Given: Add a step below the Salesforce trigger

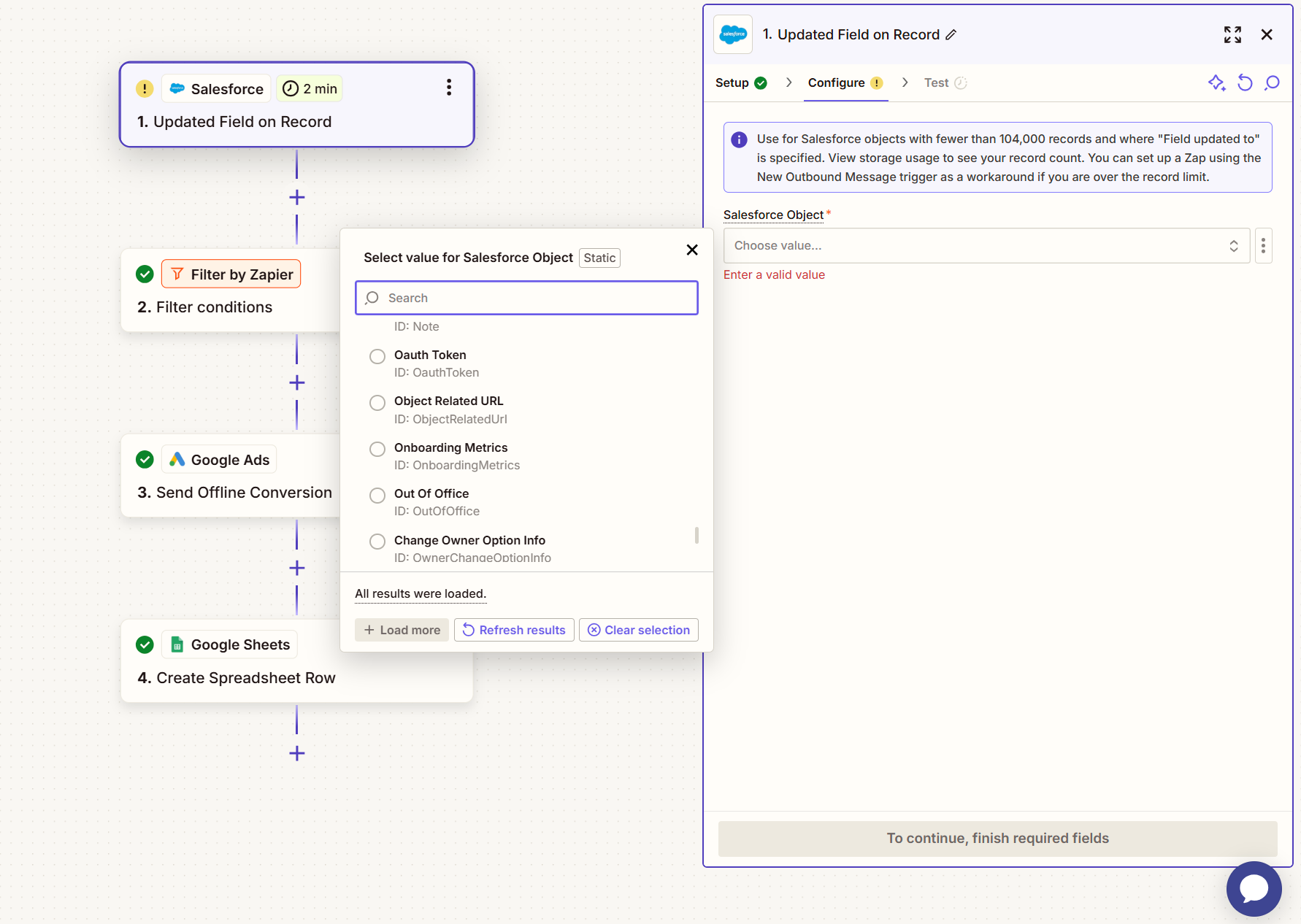Looking at the screenshot, I should 296,197.
